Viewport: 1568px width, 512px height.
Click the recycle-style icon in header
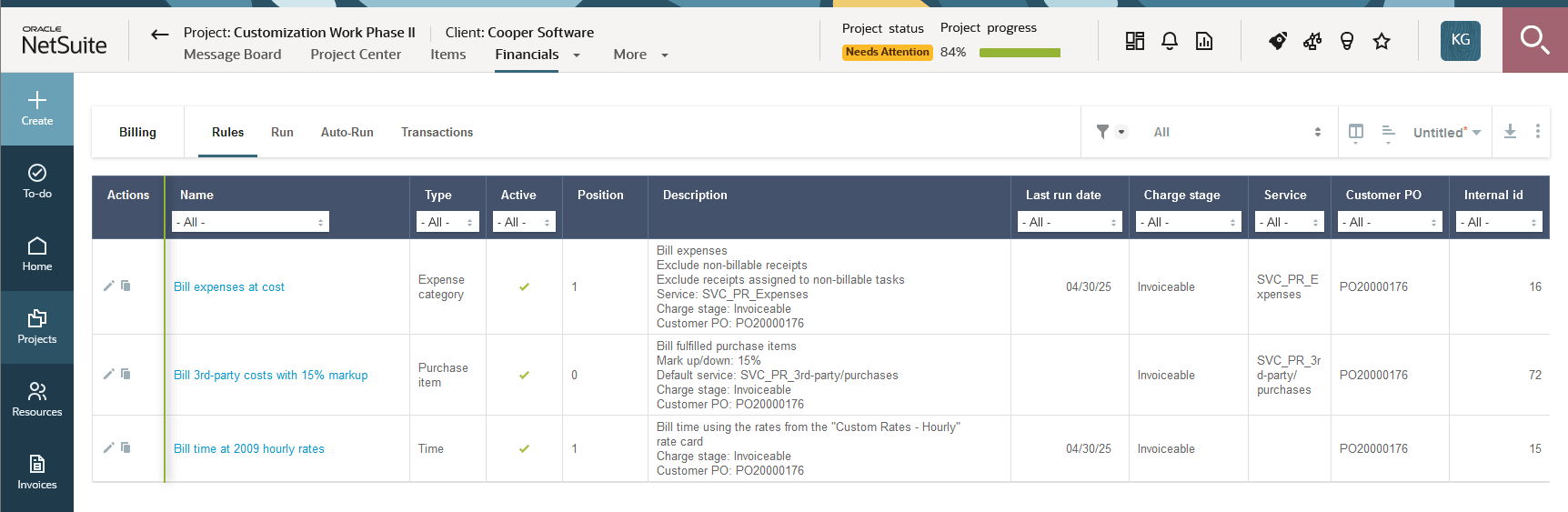click(1312, 41)
